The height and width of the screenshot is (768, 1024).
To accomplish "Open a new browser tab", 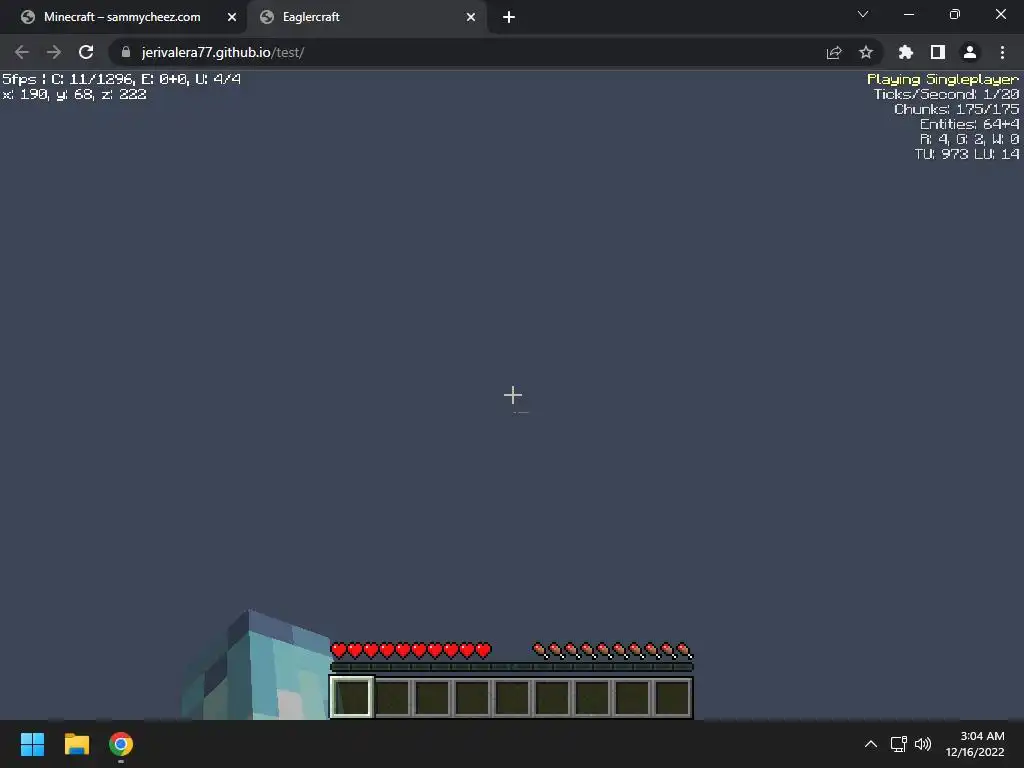I will point(509,17).
